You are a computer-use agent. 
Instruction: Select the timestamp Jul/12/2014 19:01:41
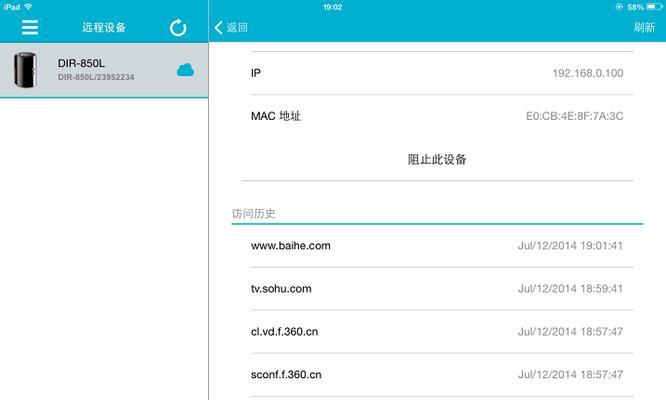[570, 246]
